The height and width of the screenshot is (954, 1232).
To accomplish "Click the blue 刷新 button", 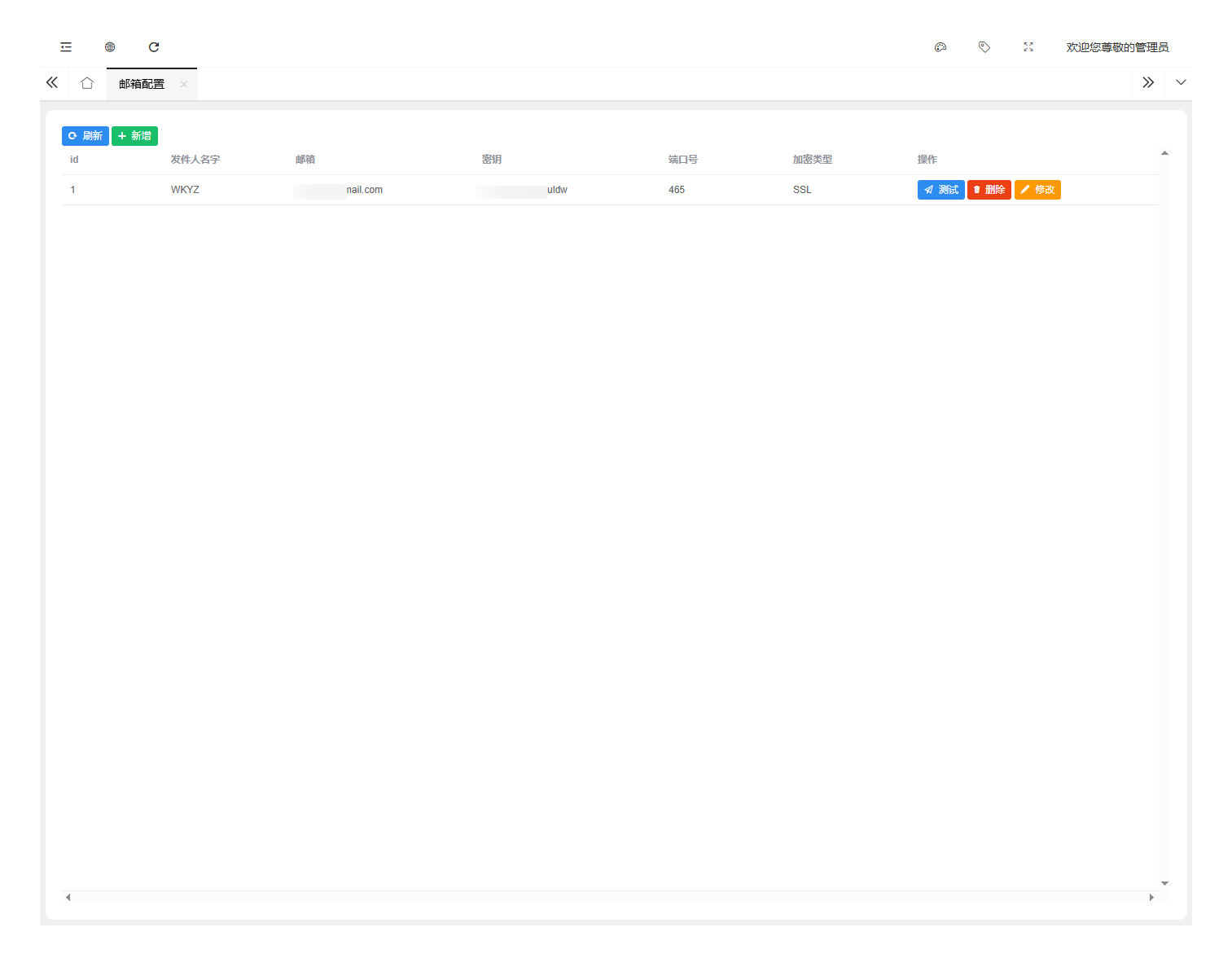I will pos(85,136).
